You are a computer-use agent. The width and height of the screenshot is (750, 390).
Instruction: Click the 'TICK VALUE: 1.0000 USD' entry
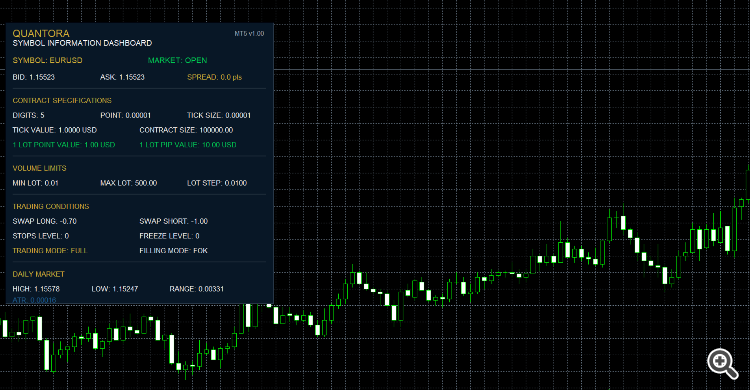55,130
